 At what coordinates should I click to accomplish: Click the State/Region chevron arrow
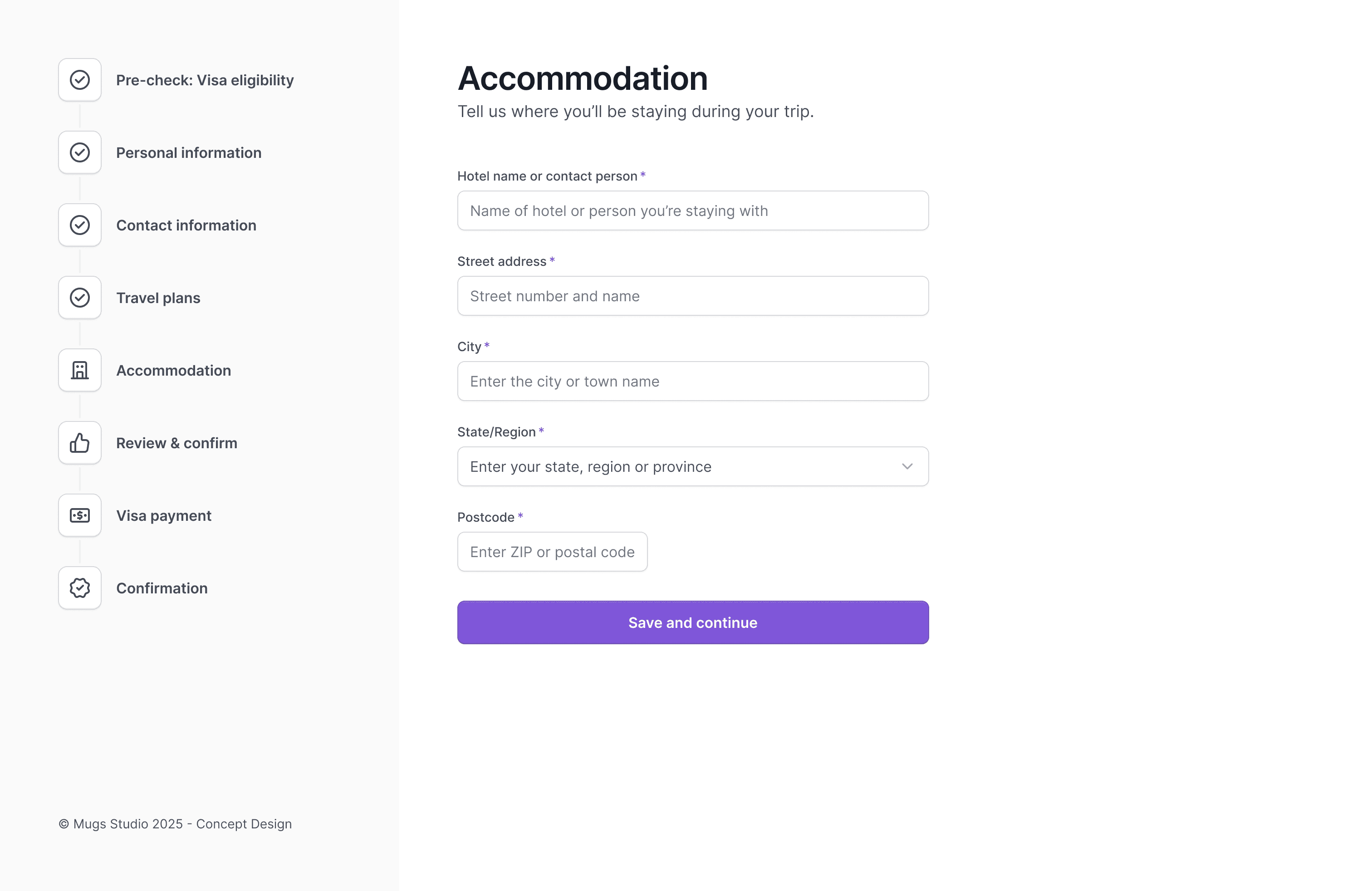[x=907, y=466]
